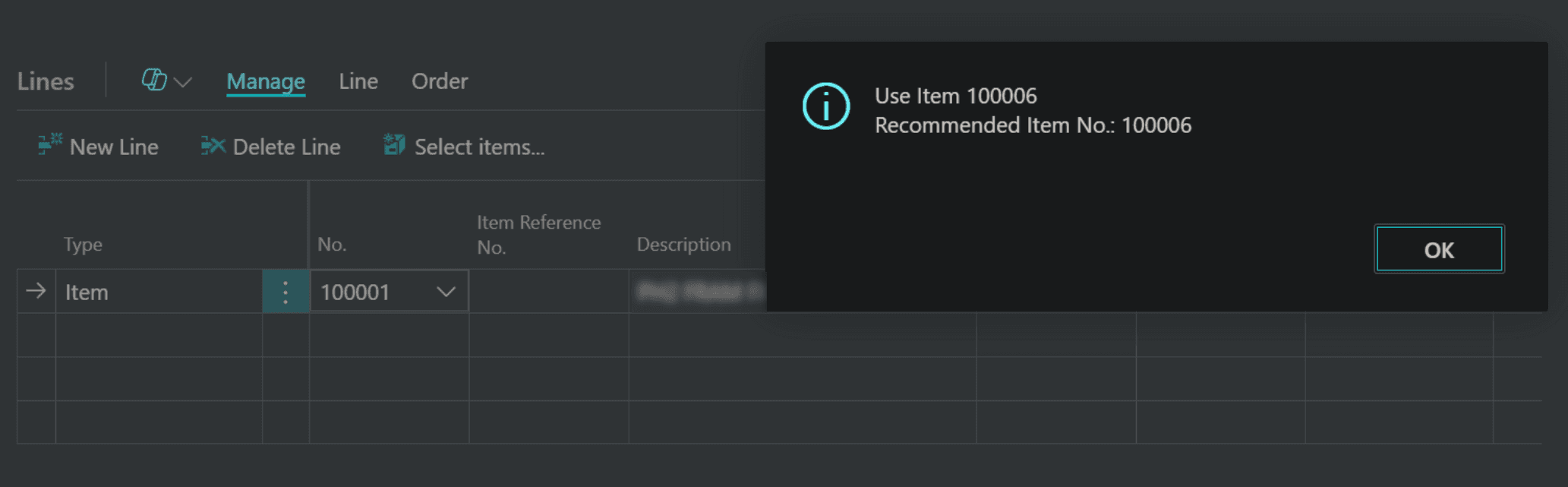Open the Copilot icon dropdown

point(166,81)
